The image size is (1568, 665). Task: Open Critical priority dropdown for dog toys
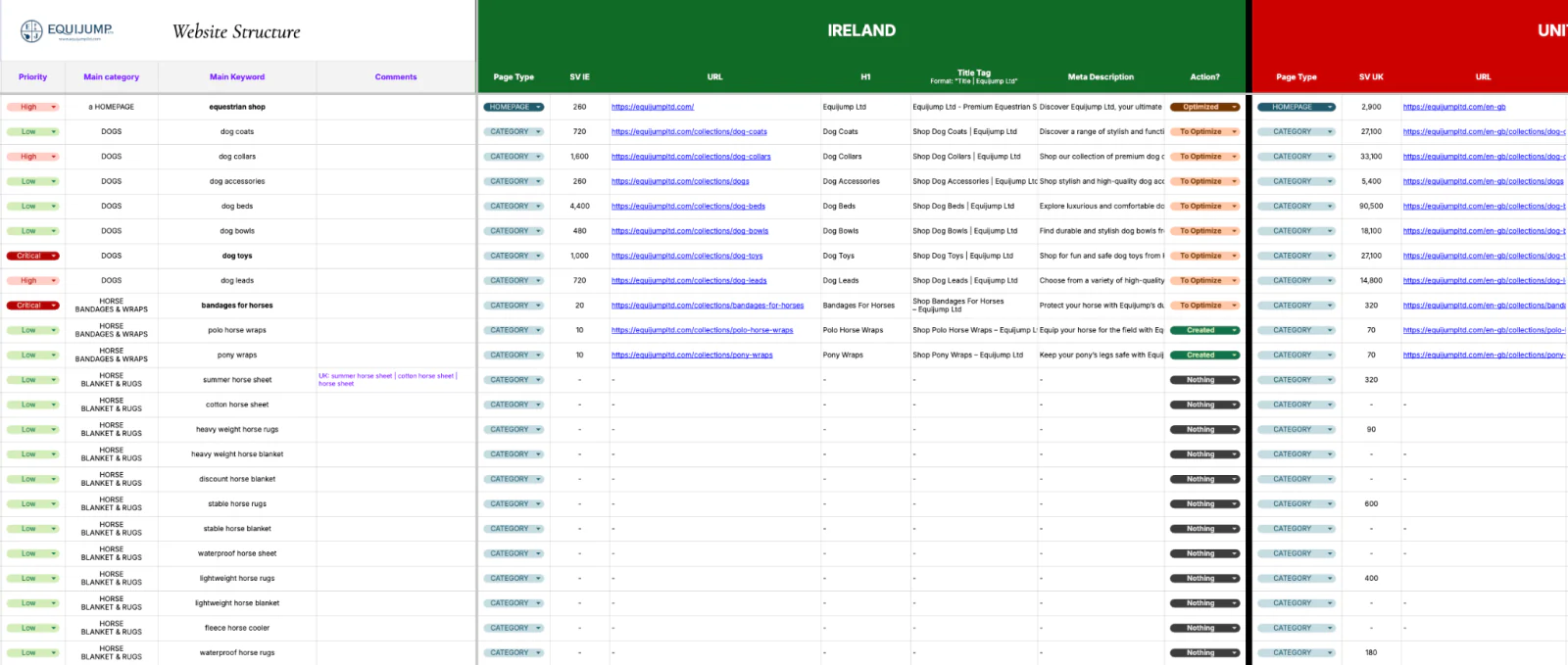(x=32, y=256)
